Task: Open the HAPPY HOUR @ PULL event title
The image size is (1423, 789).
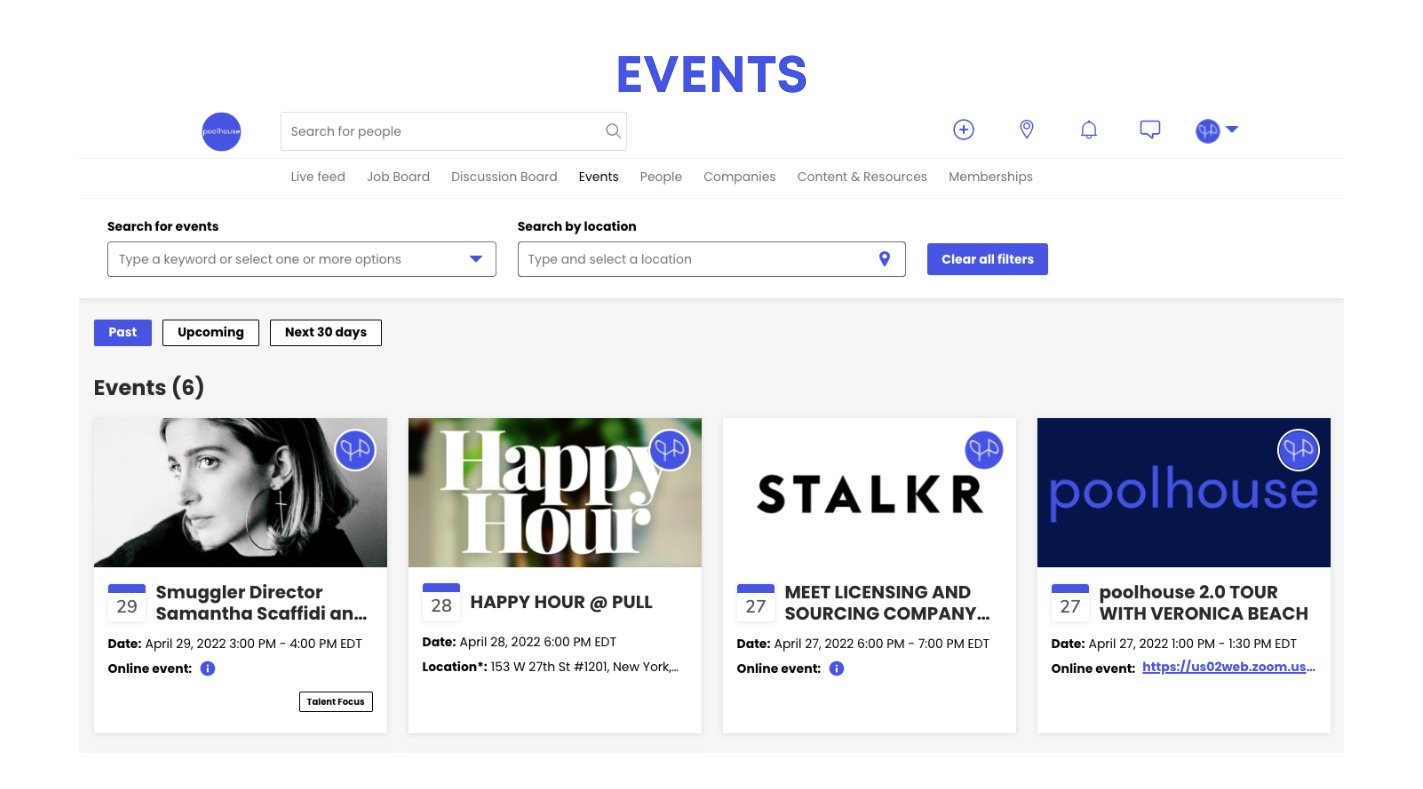Action: 561,602
